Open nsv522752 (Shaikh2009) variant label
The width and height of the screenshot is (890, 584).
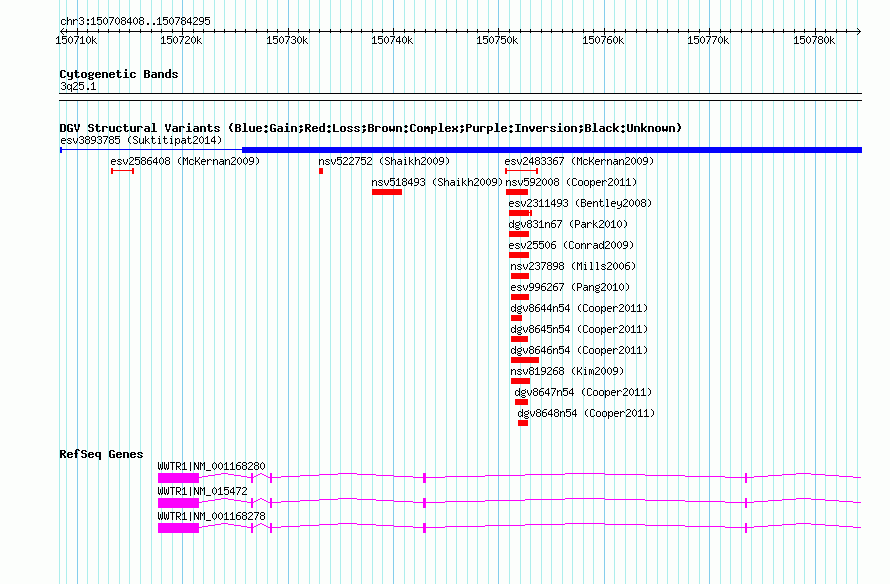tap(384, 161)
